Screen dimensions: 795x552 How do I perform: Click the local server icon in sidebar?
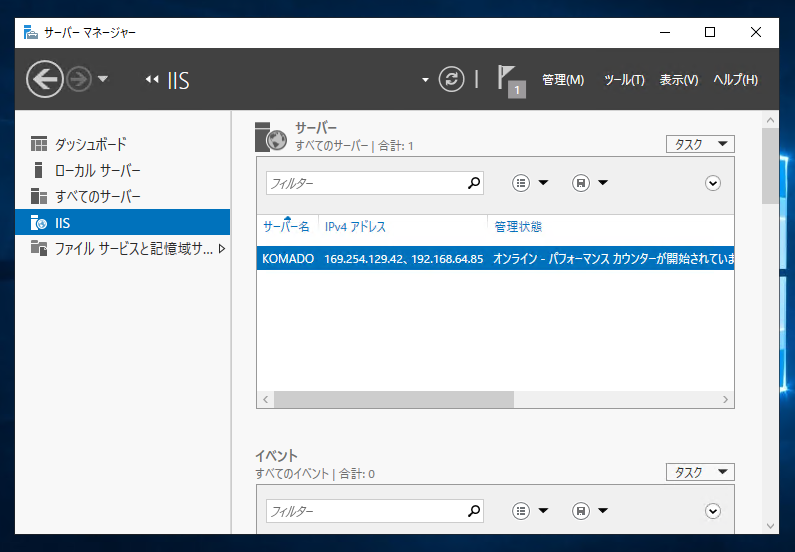click(38, 170)
